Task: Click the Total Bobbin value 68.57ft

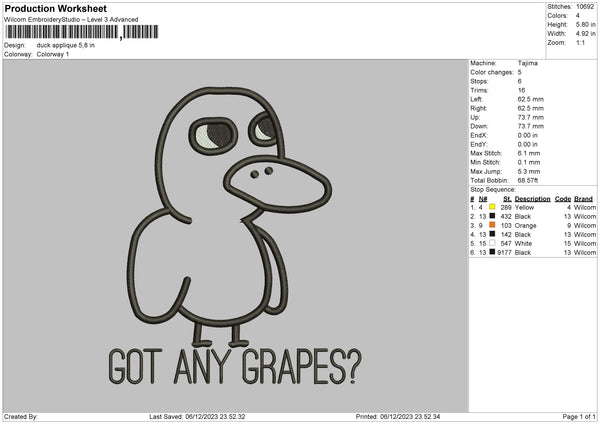Action: tap(528, 180)
